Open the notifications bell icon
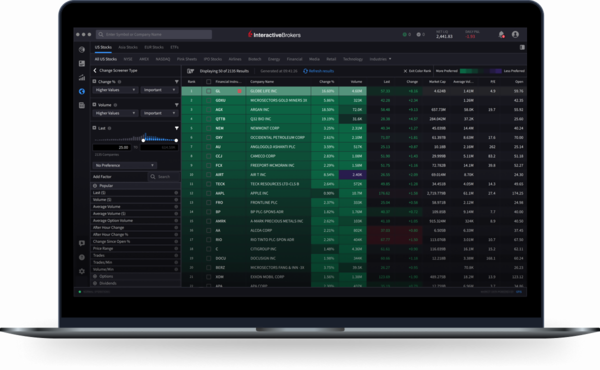600x370 pixels. tap(502, 34)
